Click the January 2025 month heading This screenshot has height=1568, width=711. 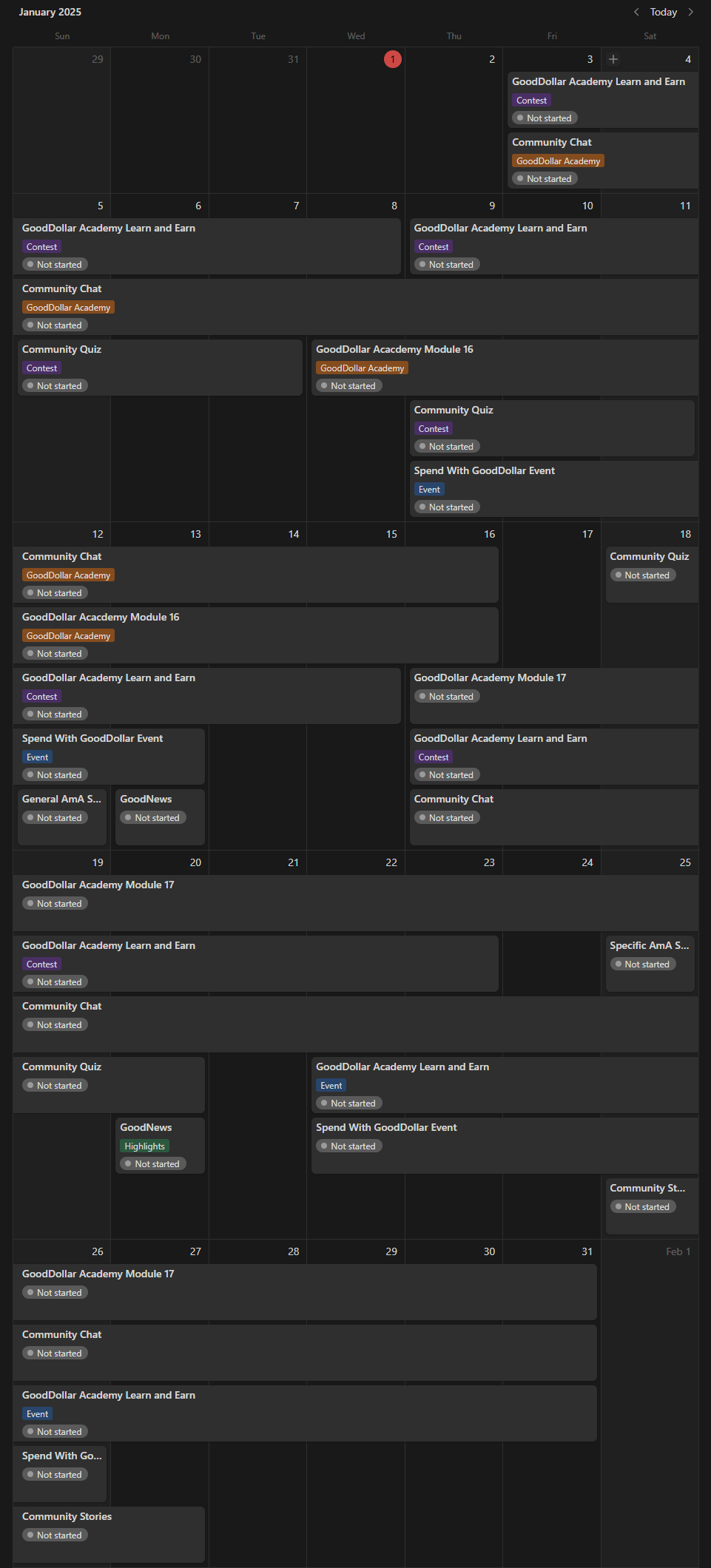coord(50,12)
